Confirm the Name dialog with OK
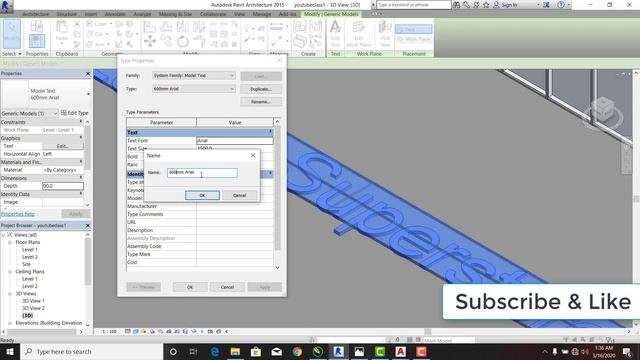The height and width of the screenshot is (360, 640). pos(202,196)
